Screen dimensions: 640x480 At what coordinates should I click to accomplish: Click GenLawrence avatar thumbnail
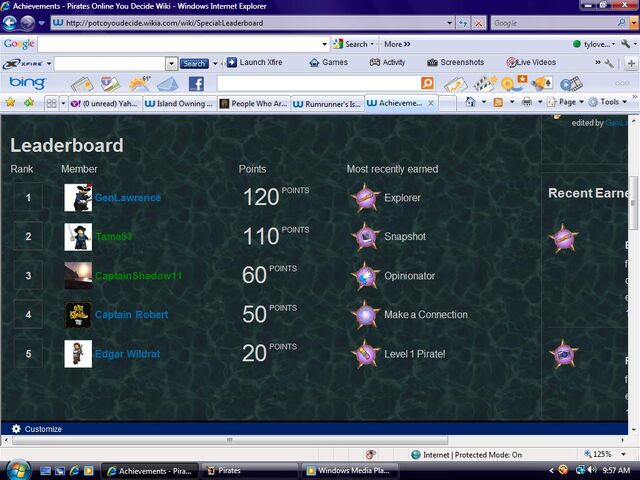point(78,198)
